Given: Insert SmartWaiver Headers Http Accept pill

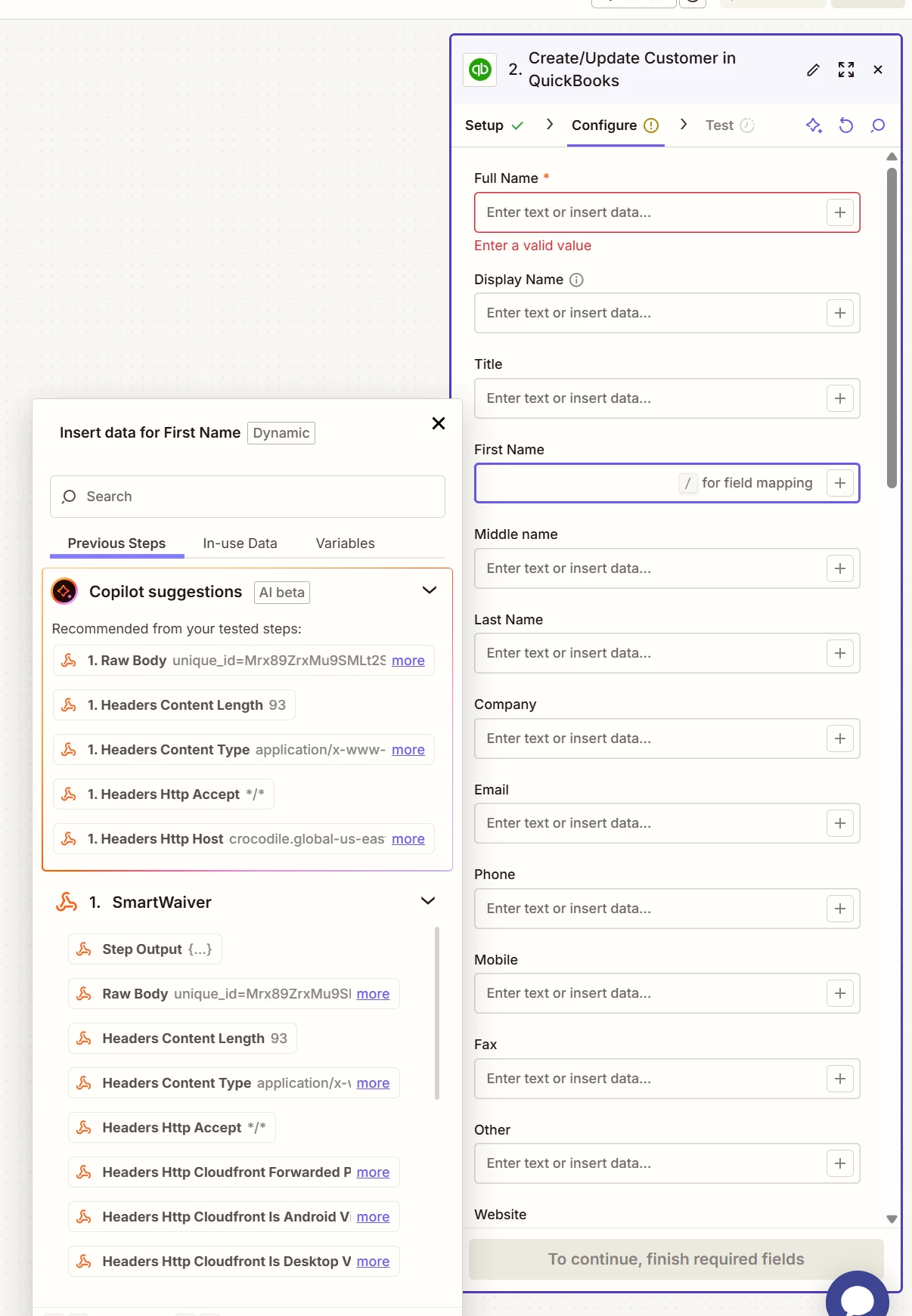Looking at the screenshot, I should 172,1128.
